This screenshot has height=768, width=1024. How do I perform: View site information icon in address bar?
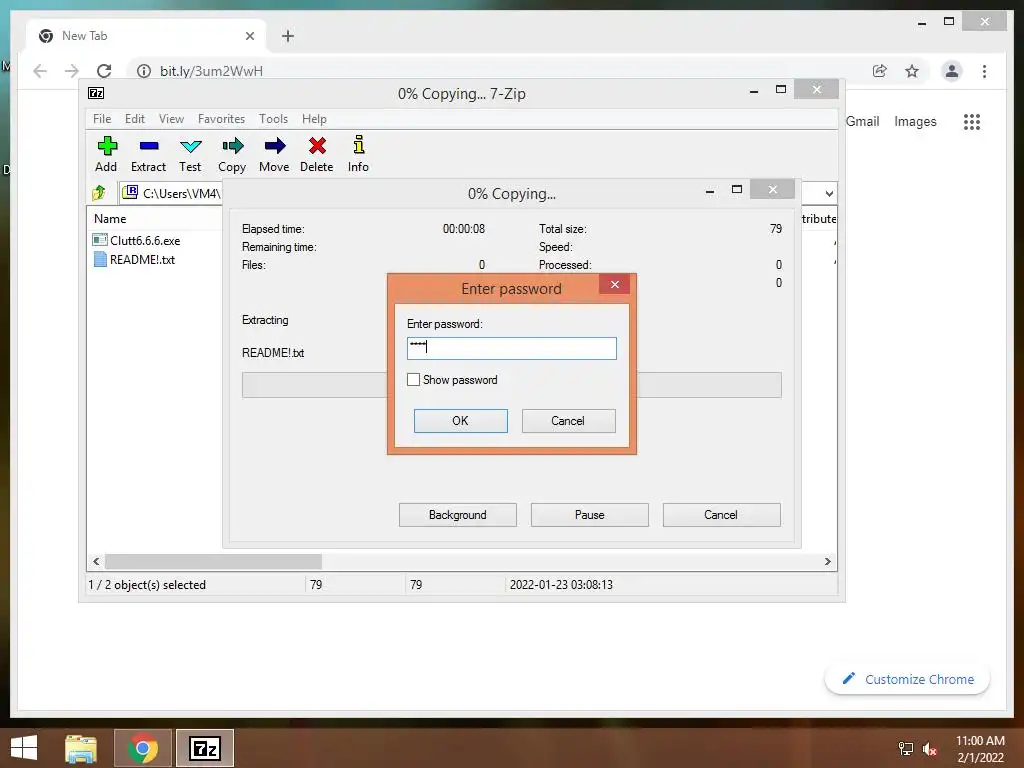pyautogui.click(x=144, y=71)
